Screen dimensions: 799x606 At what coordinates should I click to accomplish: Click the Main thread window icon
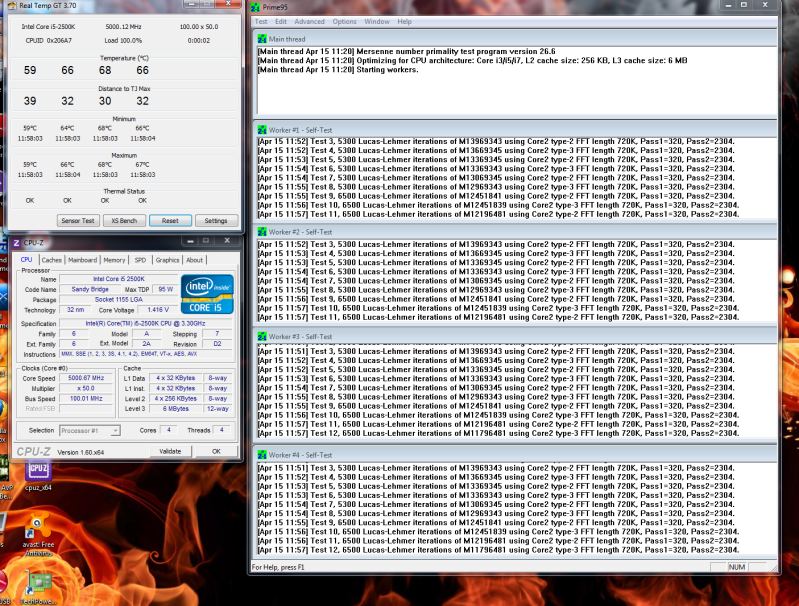262,39
